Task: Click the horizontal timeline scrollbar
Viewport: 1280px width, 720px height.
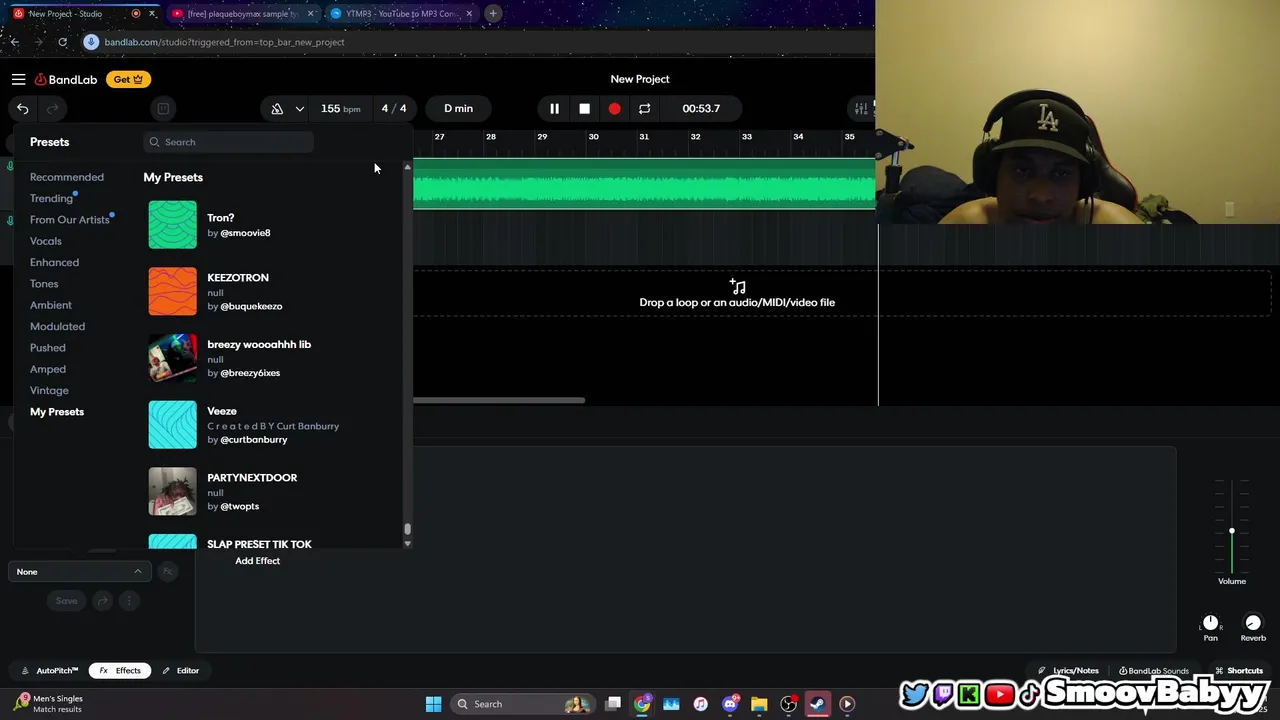Action: click(x=499, y=401)
